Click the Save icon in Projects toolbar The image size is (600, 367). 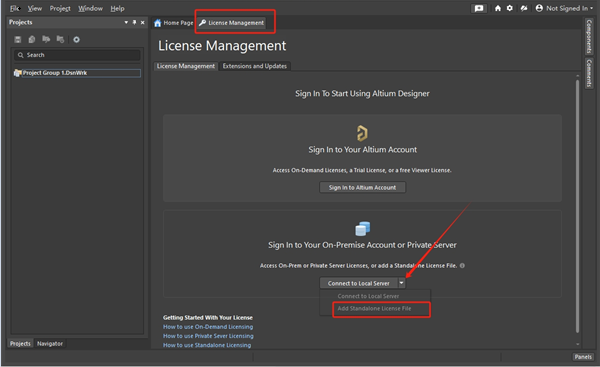click(x=18, y=39)
